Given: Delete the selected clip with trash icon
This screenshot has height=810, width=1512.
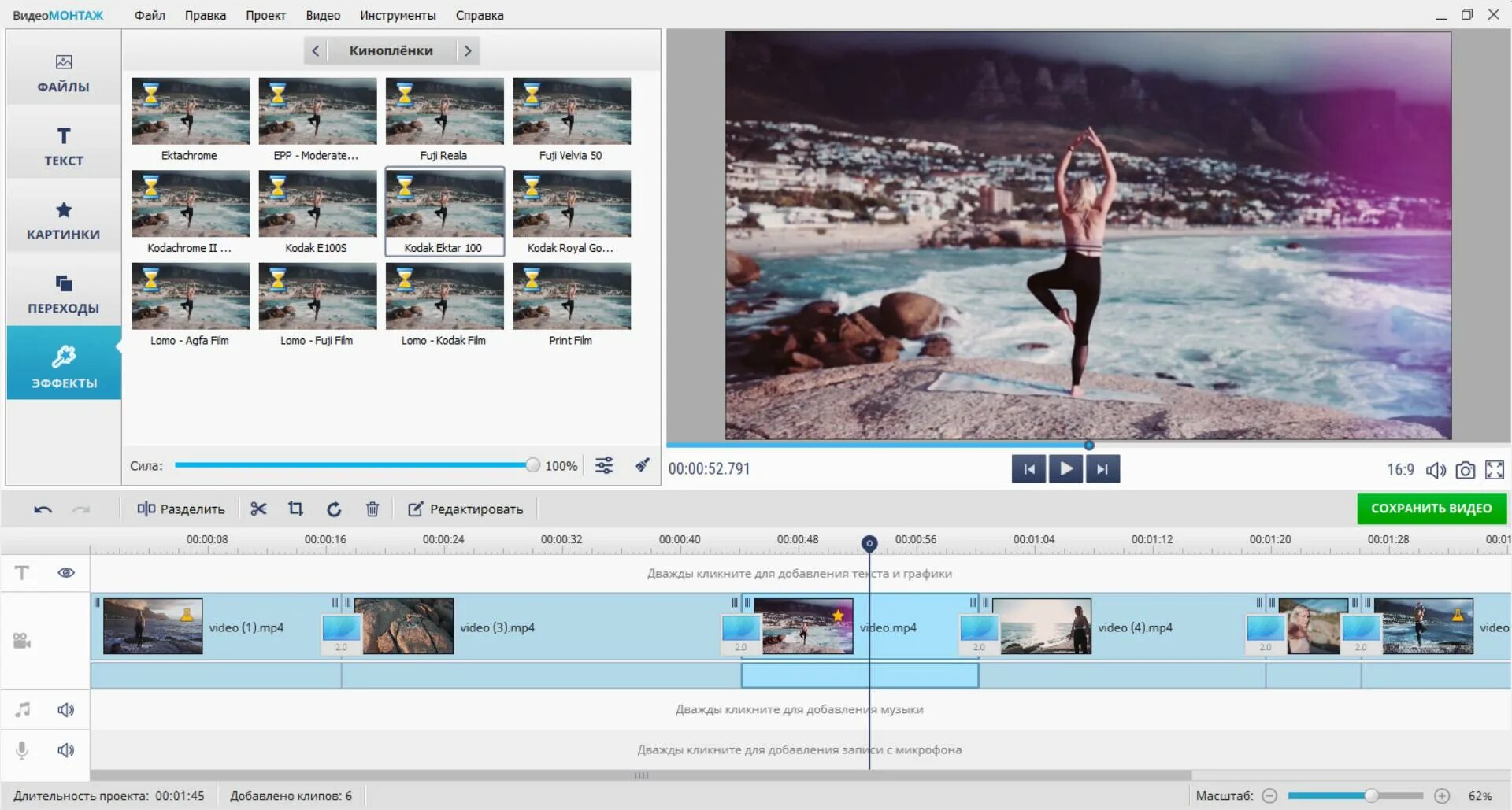Looking at the screenshot, I should click(372, 509).
